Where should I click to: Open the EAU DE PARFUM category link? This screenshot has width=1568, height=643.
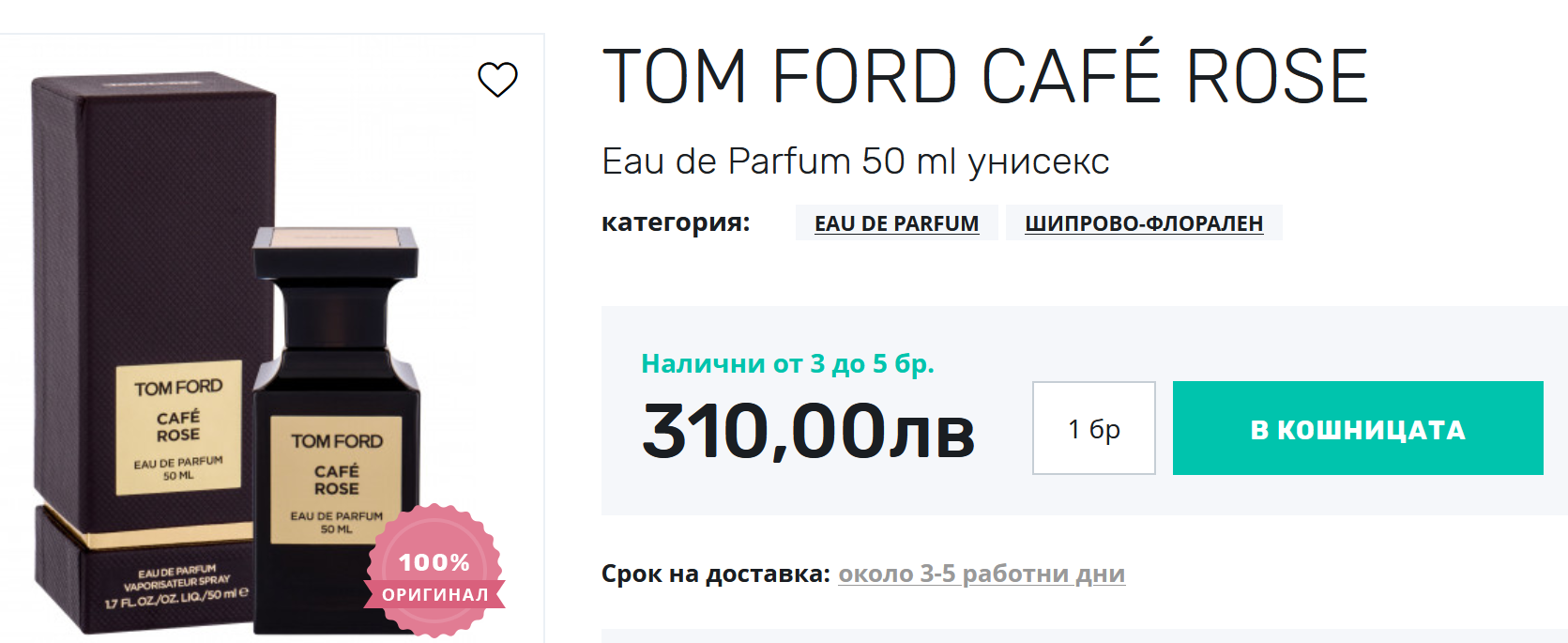[x=896, y=223]
